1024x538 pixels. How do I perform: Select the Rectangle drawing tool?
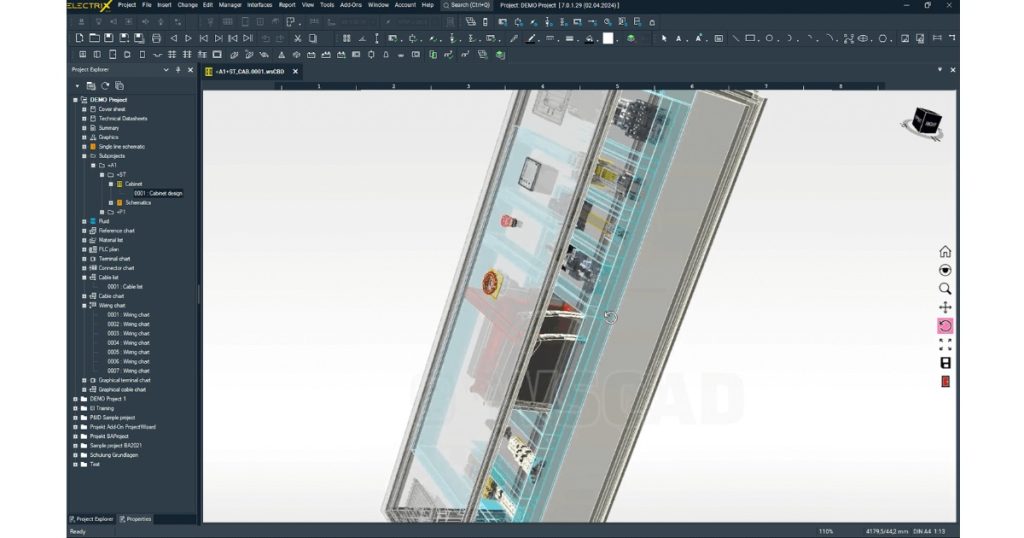click(x=751, y=39)
